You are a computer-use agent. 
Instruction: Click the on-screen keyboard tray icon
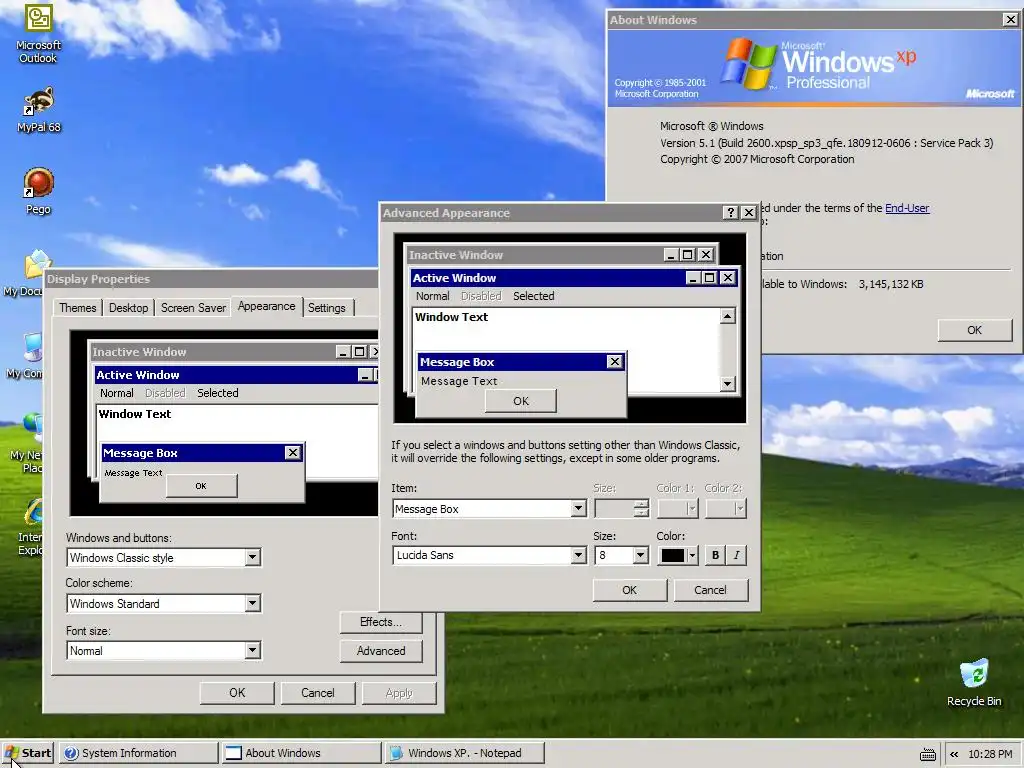click(927, 754)
